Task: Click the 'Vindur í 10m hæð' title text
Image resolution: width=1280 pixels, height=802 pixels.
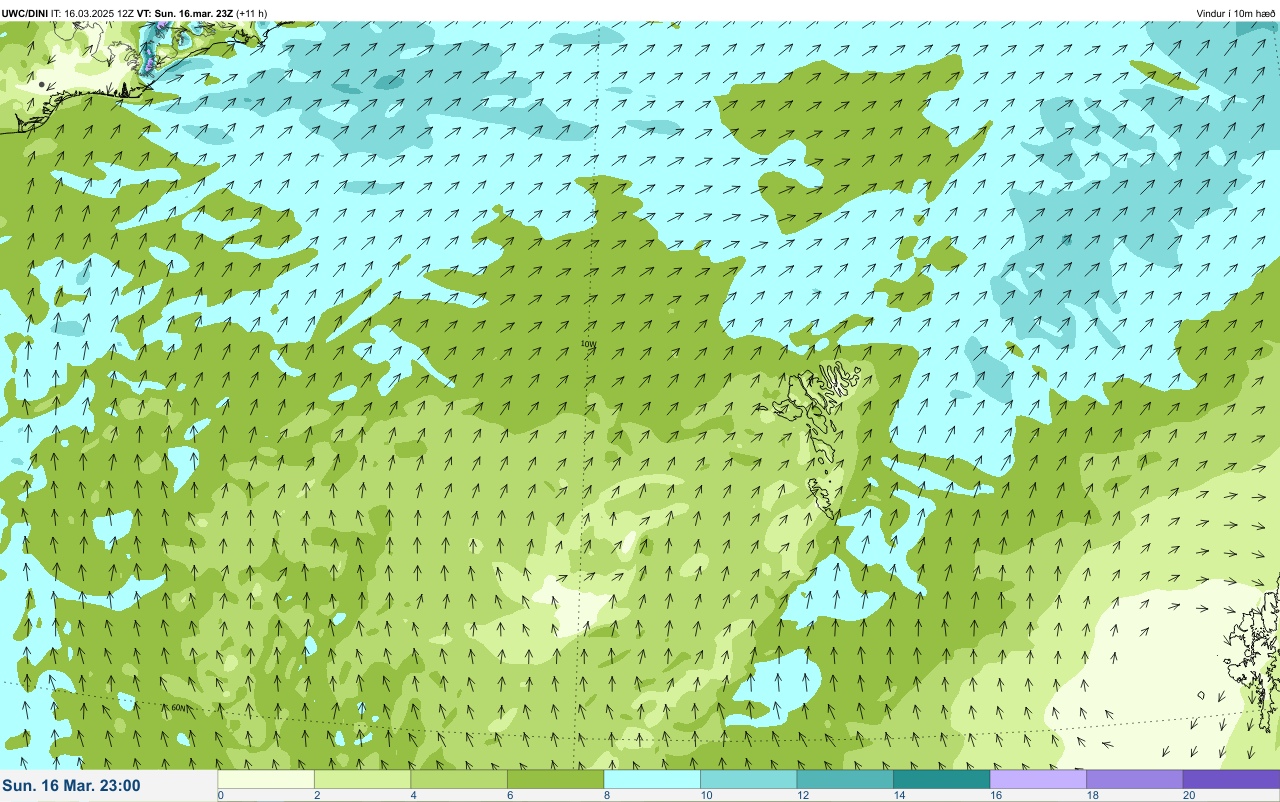Action: (1236, 13)
